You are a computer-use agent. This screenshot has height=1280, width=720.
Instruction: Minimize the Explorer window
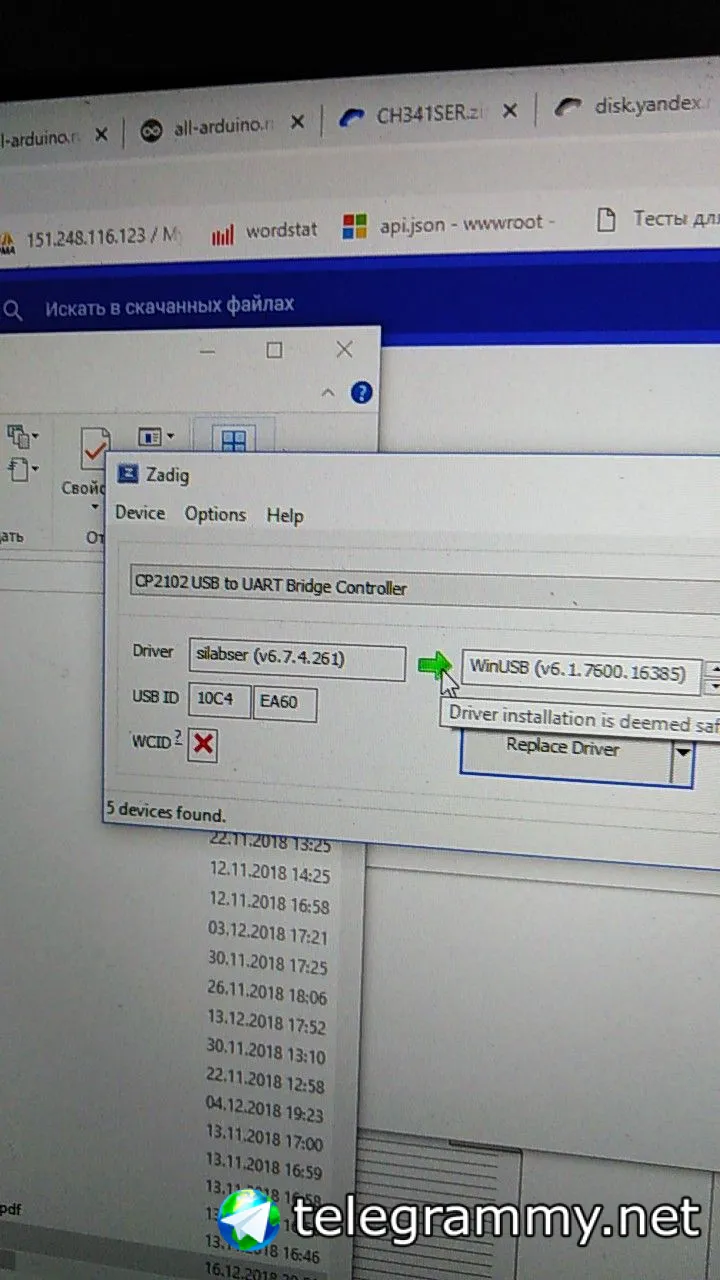click(207, 352)
